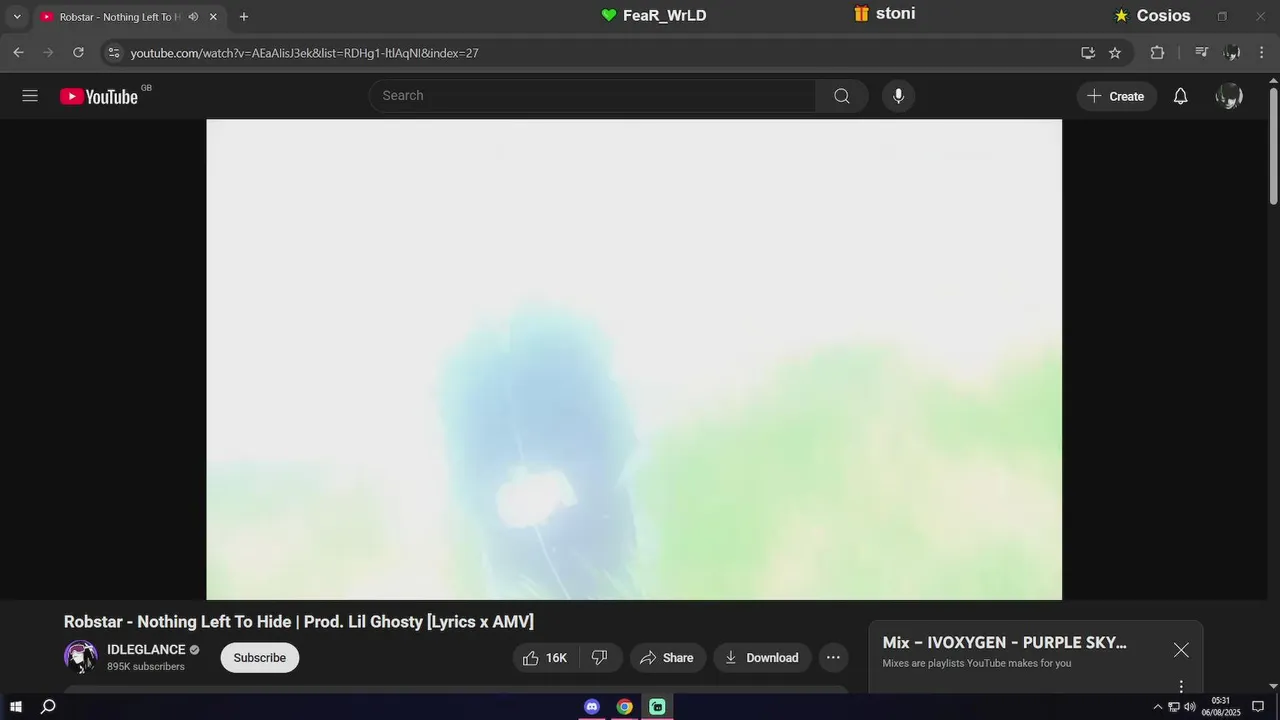Click the search magnifier button
Viewport: 1280px width, 720px height.
click(842, 96)
